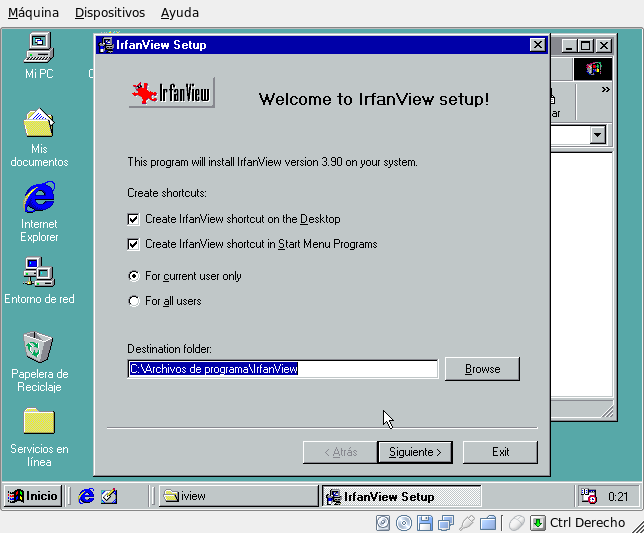This screenshot has width=644, height=533.
Task: Click the Destination folder text field
Action: point(283,369)
